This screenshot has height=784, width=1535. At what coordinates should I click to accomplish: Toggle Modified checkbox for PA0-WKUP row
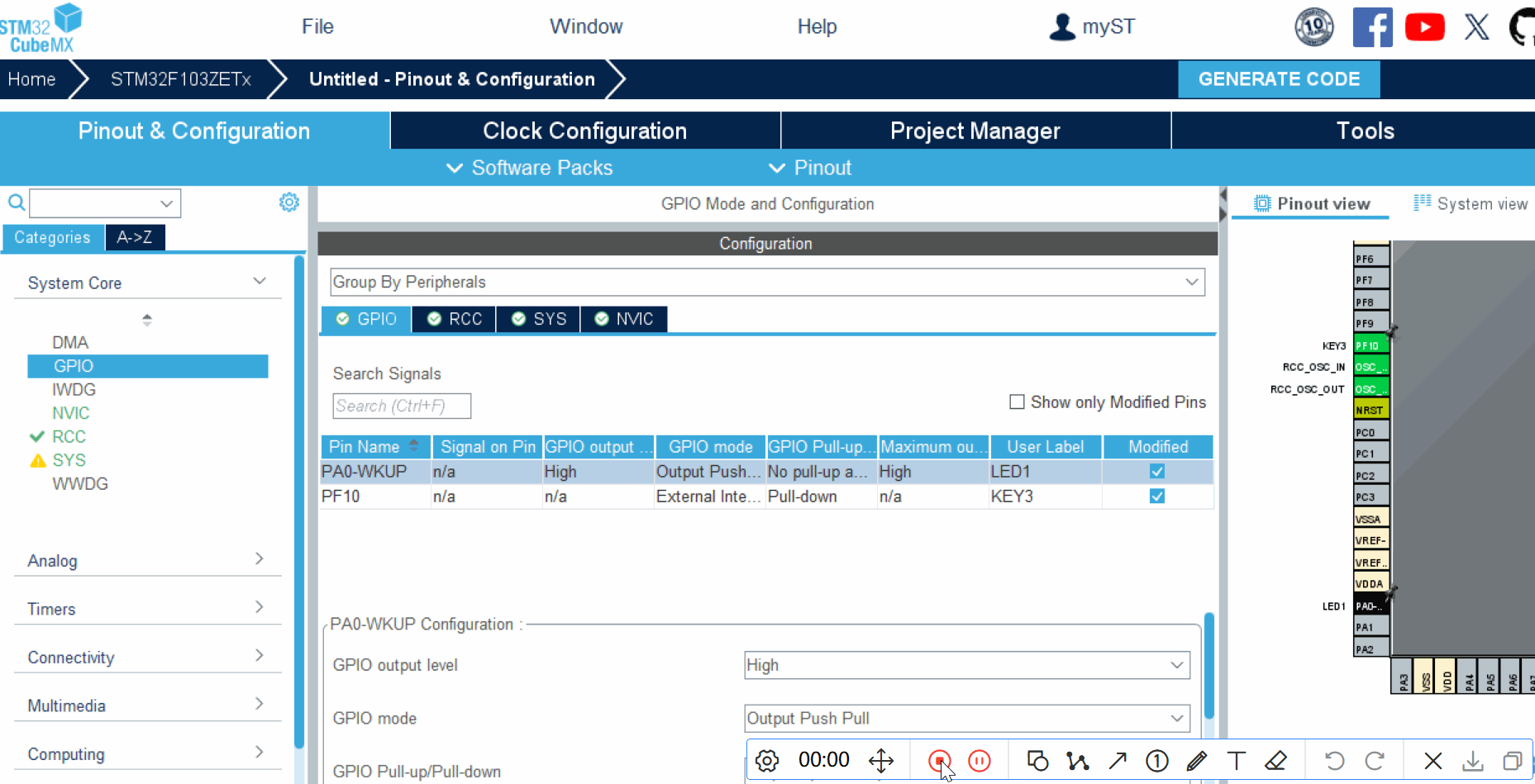(x=1157, y=471)
